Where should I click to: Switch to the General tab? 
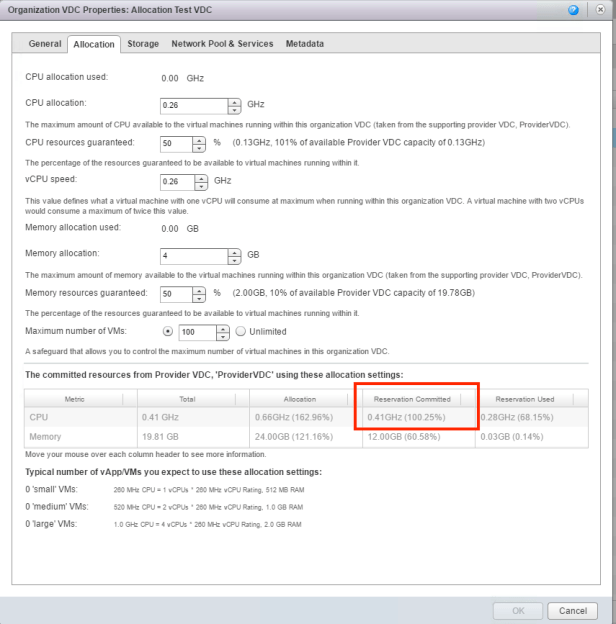coord(45,44)
